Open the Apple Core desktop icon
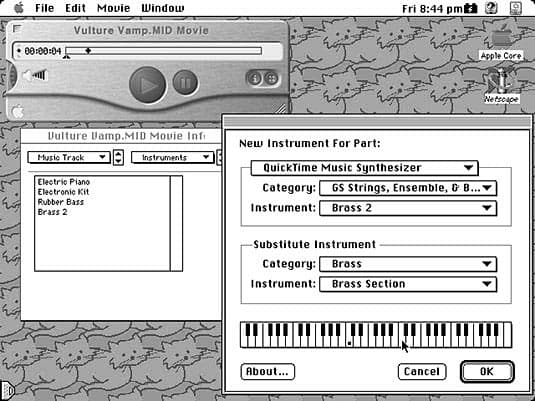The image size is (535, 401). pos(501,44)
